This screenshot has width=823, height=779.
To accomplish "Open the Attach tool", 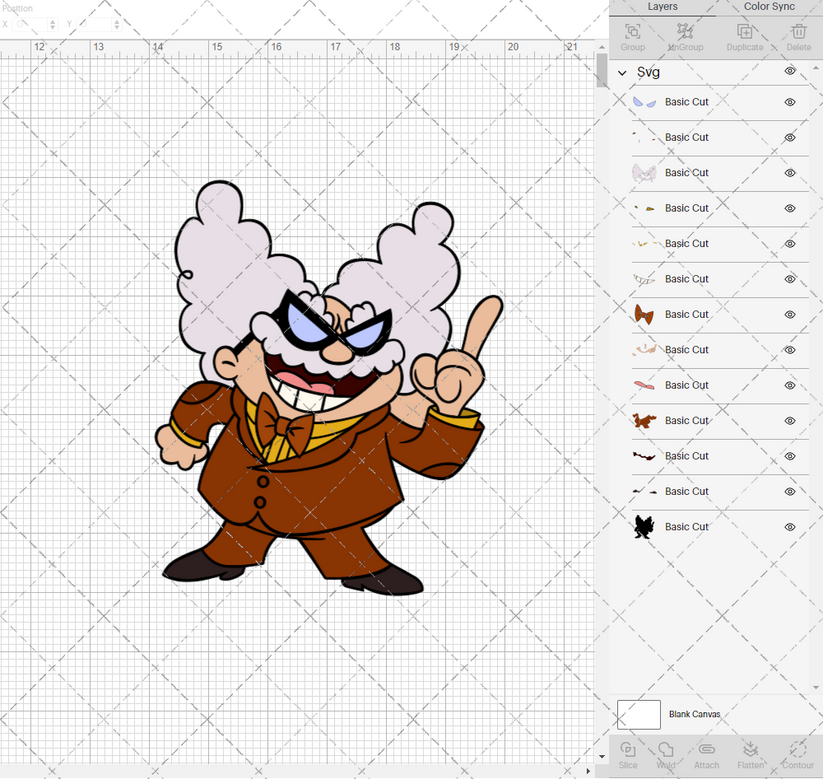I will (x=706, y=755).
